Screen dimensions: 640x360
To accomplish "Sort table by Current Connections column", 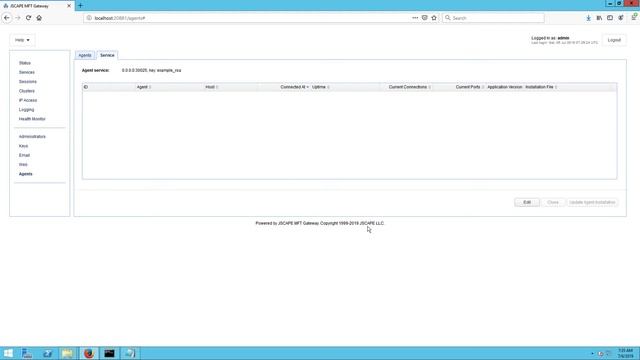I will (407, 87).
